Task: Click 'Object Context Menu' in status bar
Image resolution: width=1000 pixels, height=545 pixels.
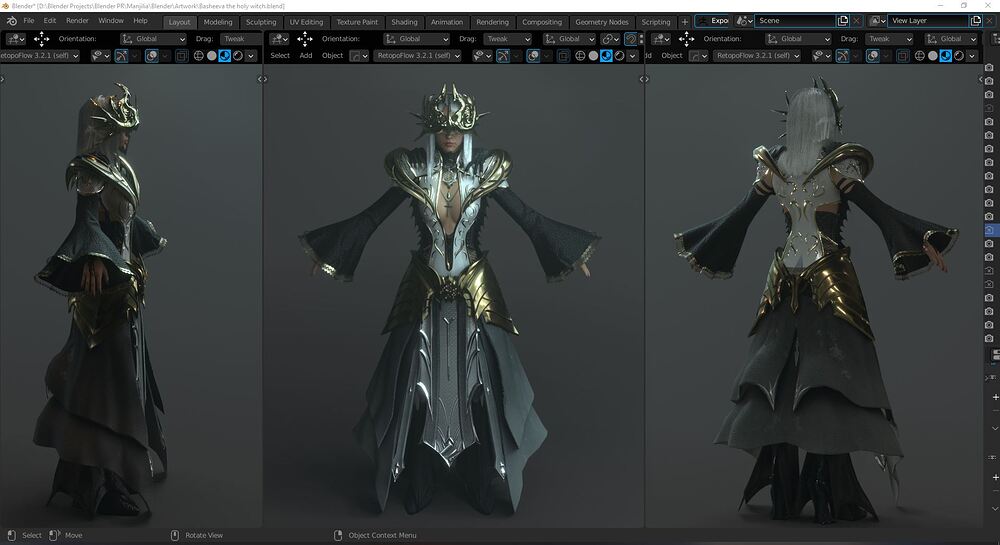Action: coord(382,535)
